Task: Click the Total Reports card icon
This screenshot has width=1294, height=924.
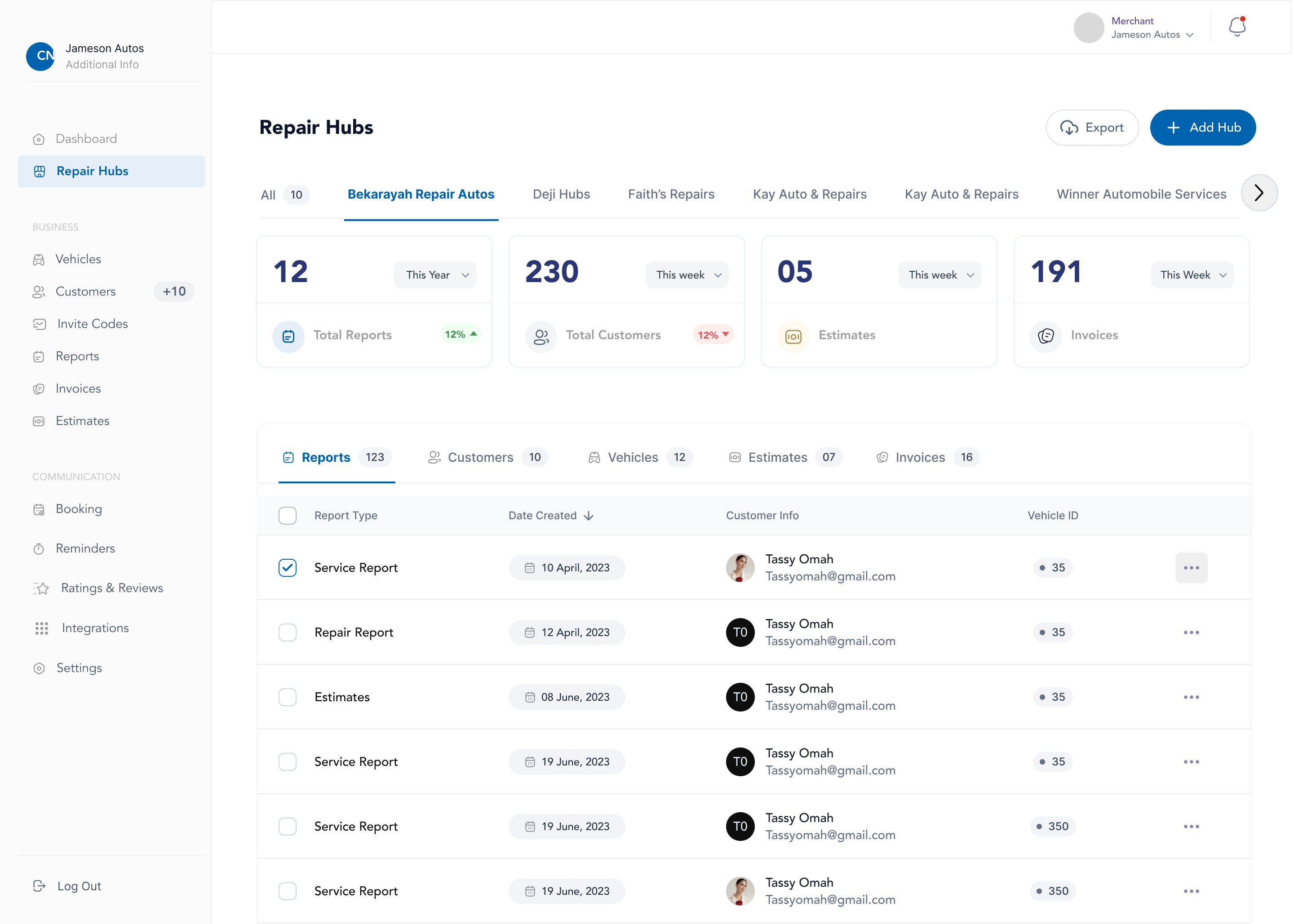Action: 288,336
